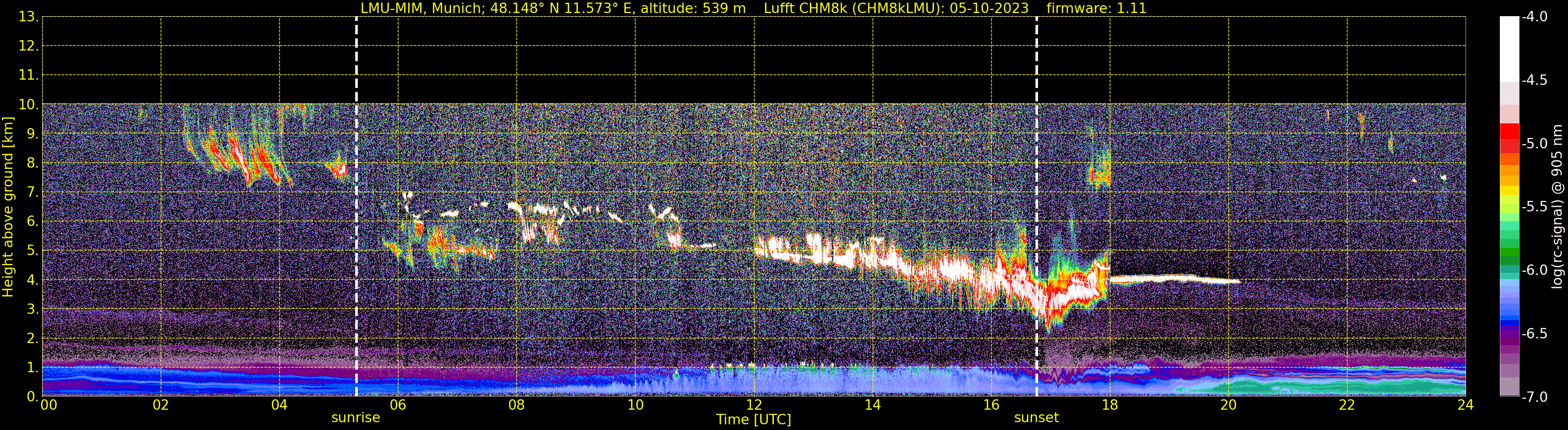Click the '12.' tick on the height axis
This screenshot has height=430, width=1568.
pos(29,46)
